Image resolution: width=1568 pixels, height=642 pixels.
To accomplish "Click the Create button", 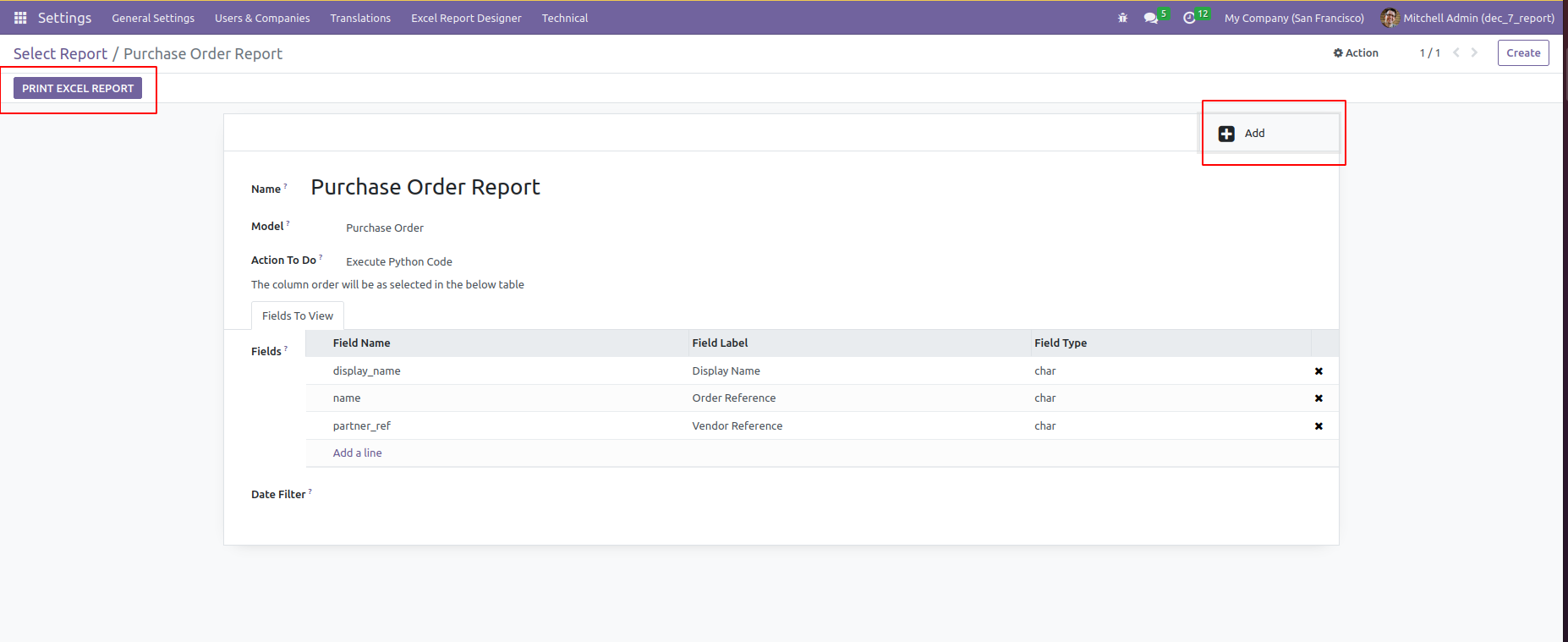I will 1522,53.
